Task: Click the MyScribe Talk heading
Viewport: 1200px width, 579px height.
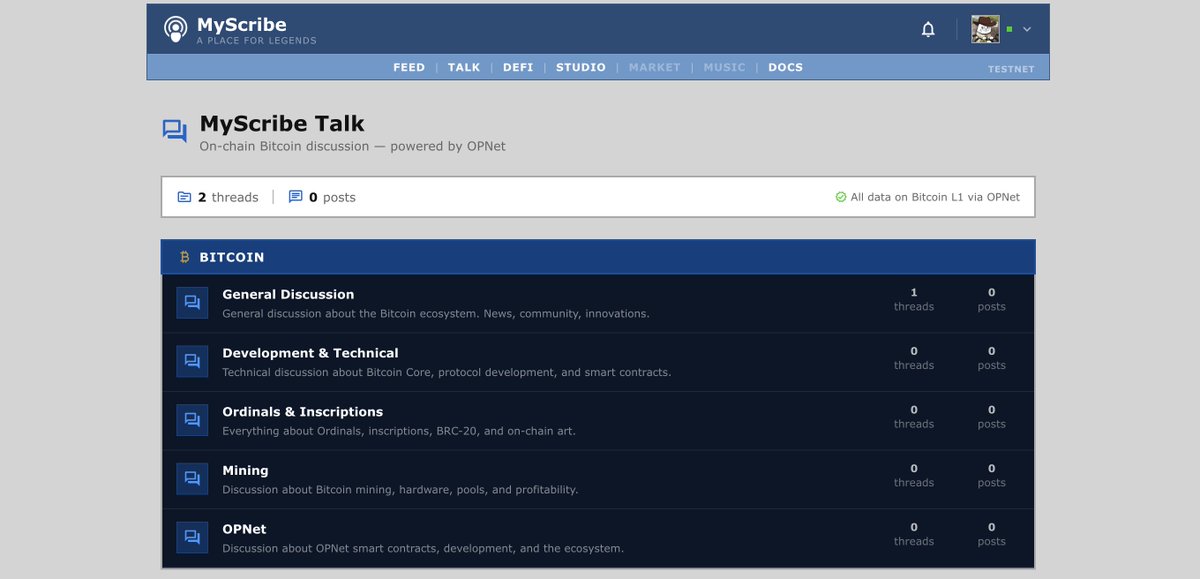Action: [282, 124]
